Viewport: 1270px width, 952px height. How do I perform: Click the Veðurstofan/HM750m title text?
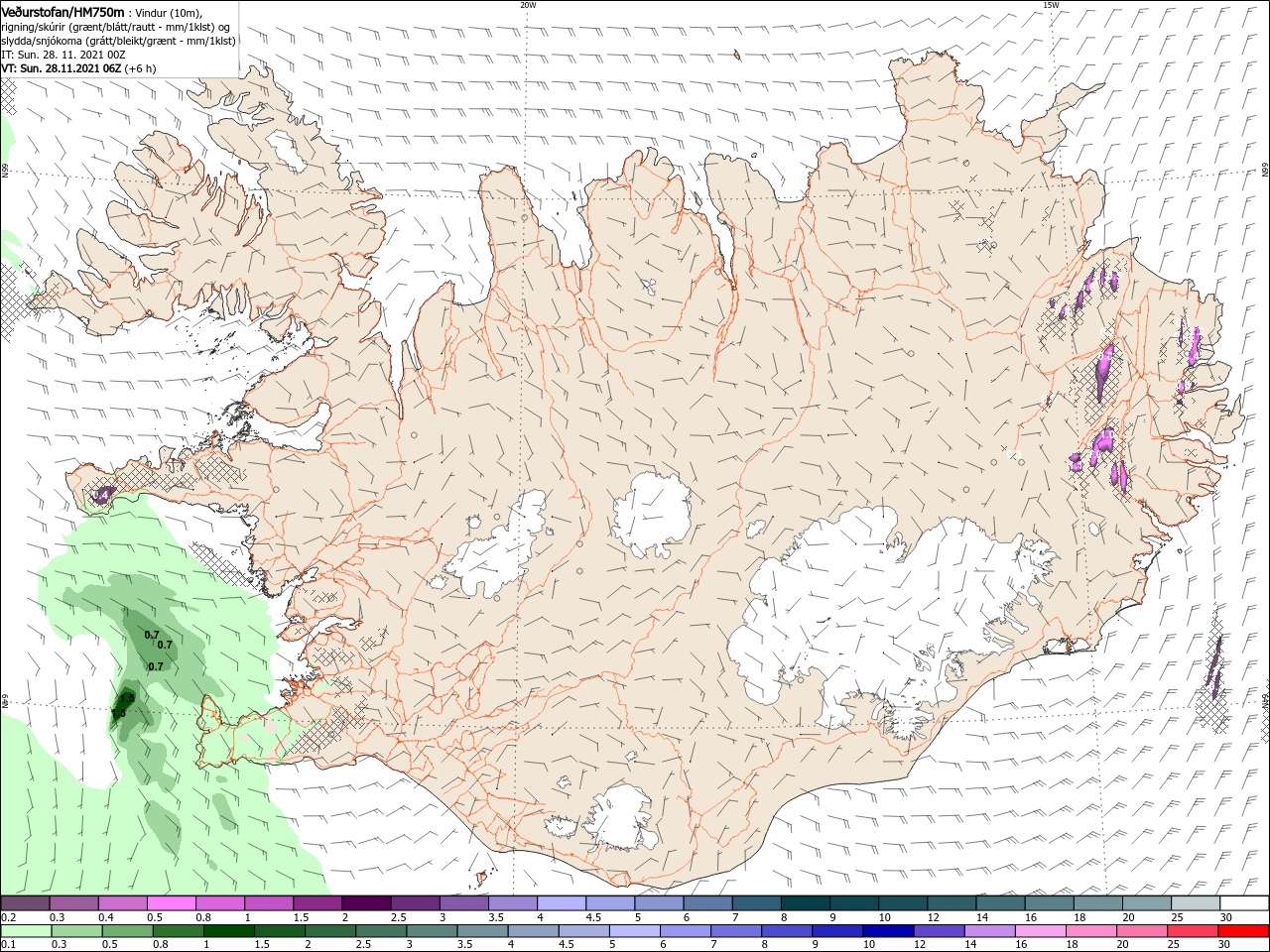pyautogui.click(x=63, y=11)
